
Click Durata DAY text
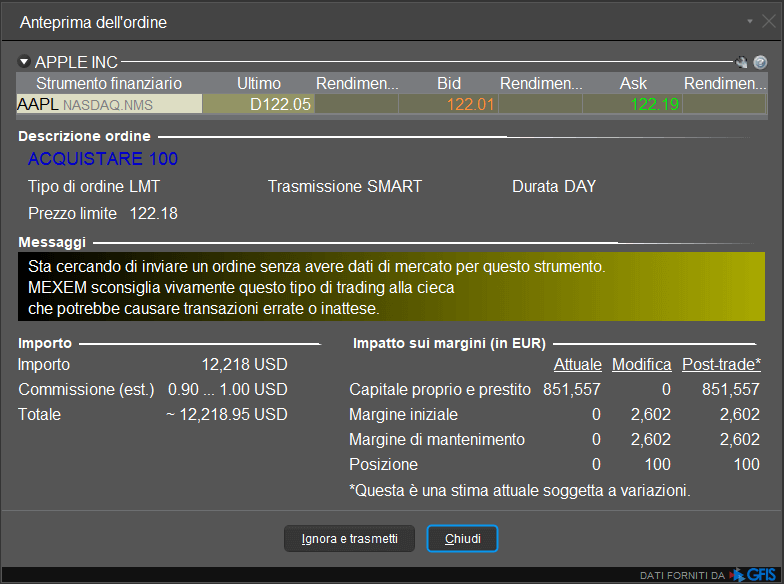[554, 186]
